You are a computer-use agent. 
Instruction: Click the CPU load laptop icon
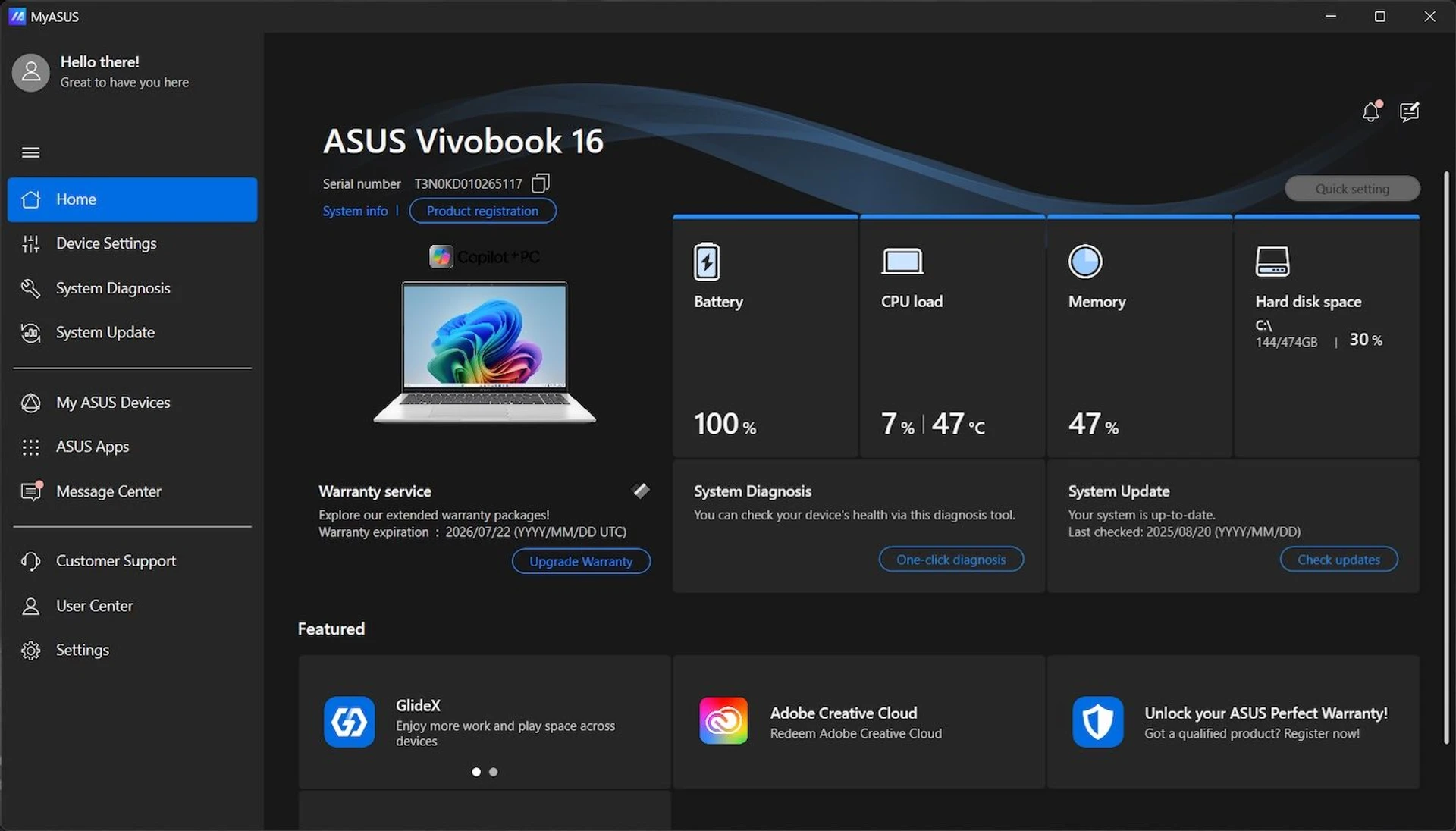902,262
